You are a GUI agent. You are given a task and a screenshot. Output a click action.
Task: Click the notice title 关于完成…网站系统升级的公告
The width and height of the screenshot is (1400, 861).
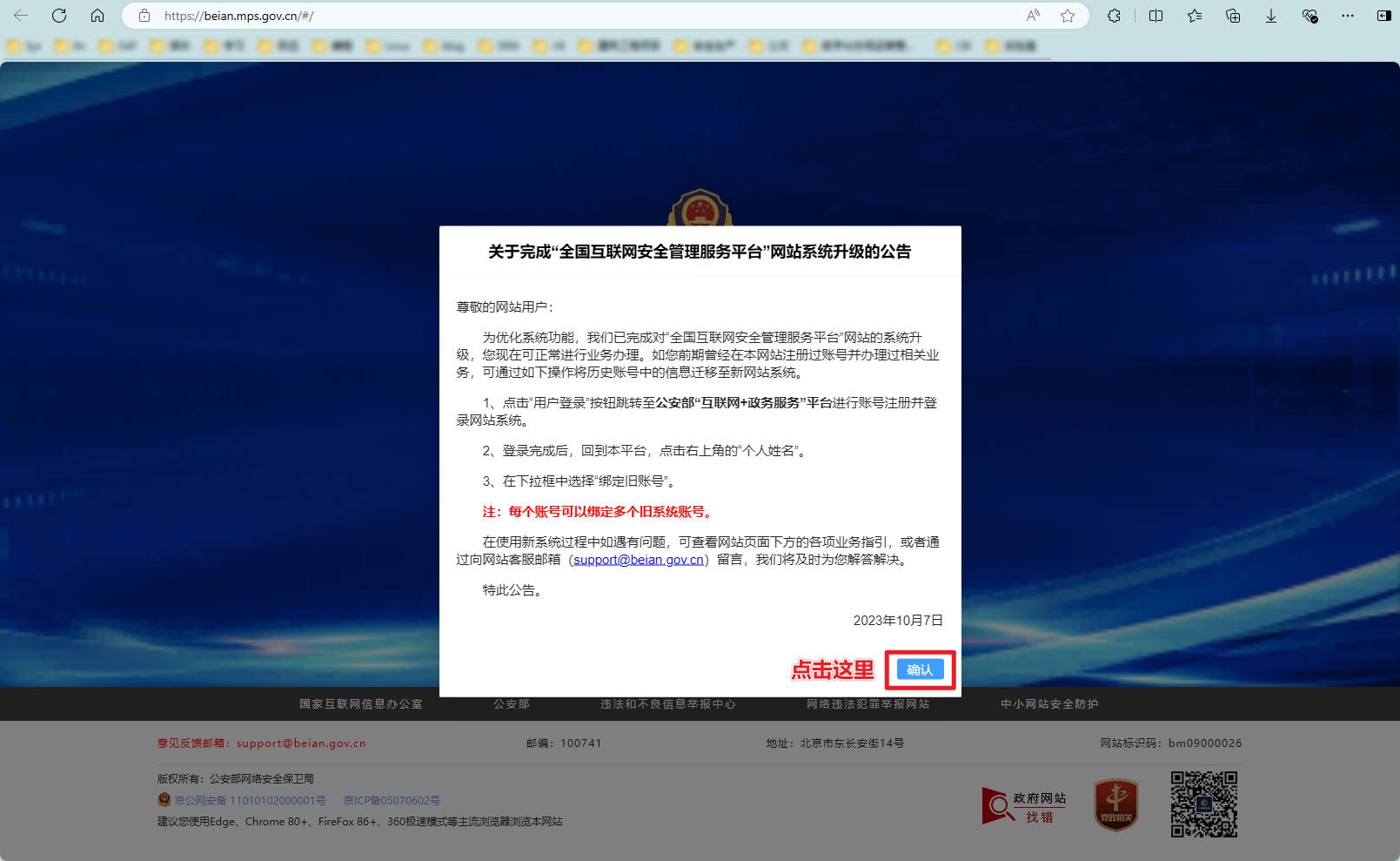tap(700, 252)
